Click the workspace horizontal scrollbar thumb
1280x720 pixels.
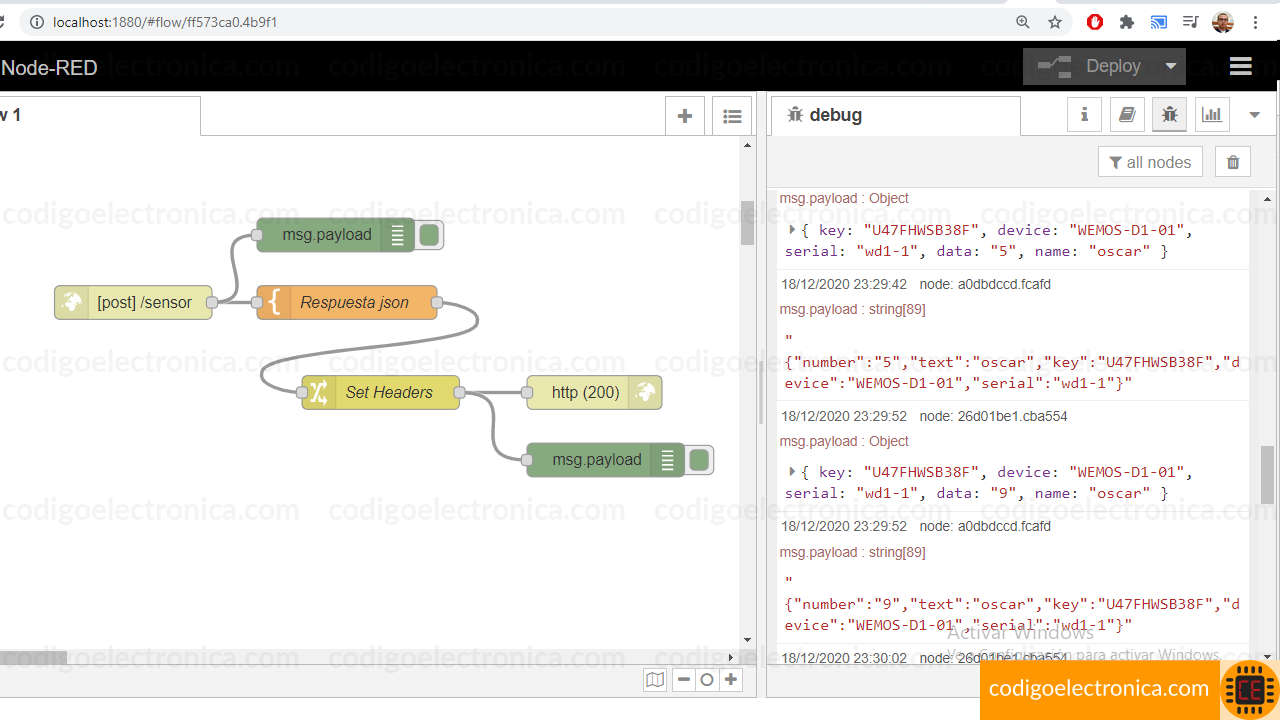click(x=33, y=657)
